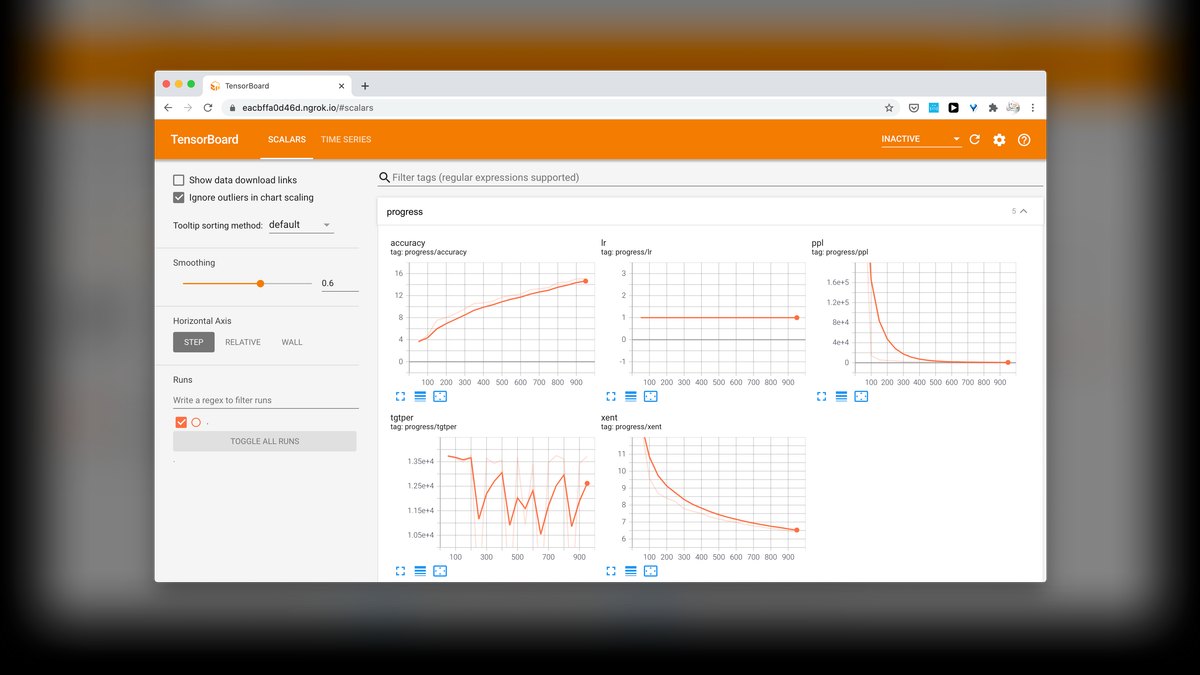Expand the accuracy chart to full size
The height and width of the screenshot is (675, 1200).
point(400,396)
